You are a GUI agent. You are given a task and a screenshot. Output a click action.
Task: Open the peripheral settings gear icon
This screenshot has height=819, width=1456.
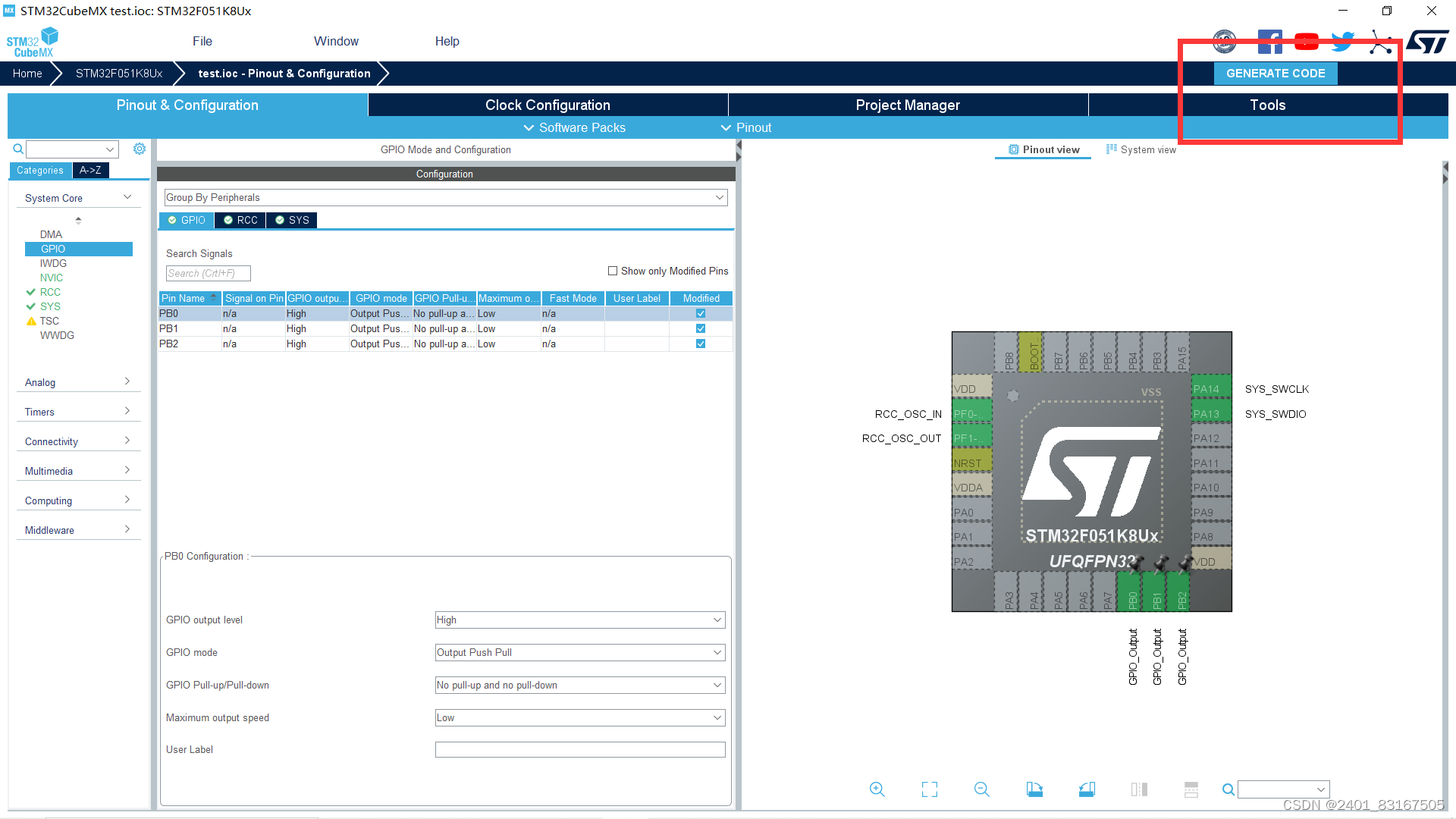coord(140,149)
